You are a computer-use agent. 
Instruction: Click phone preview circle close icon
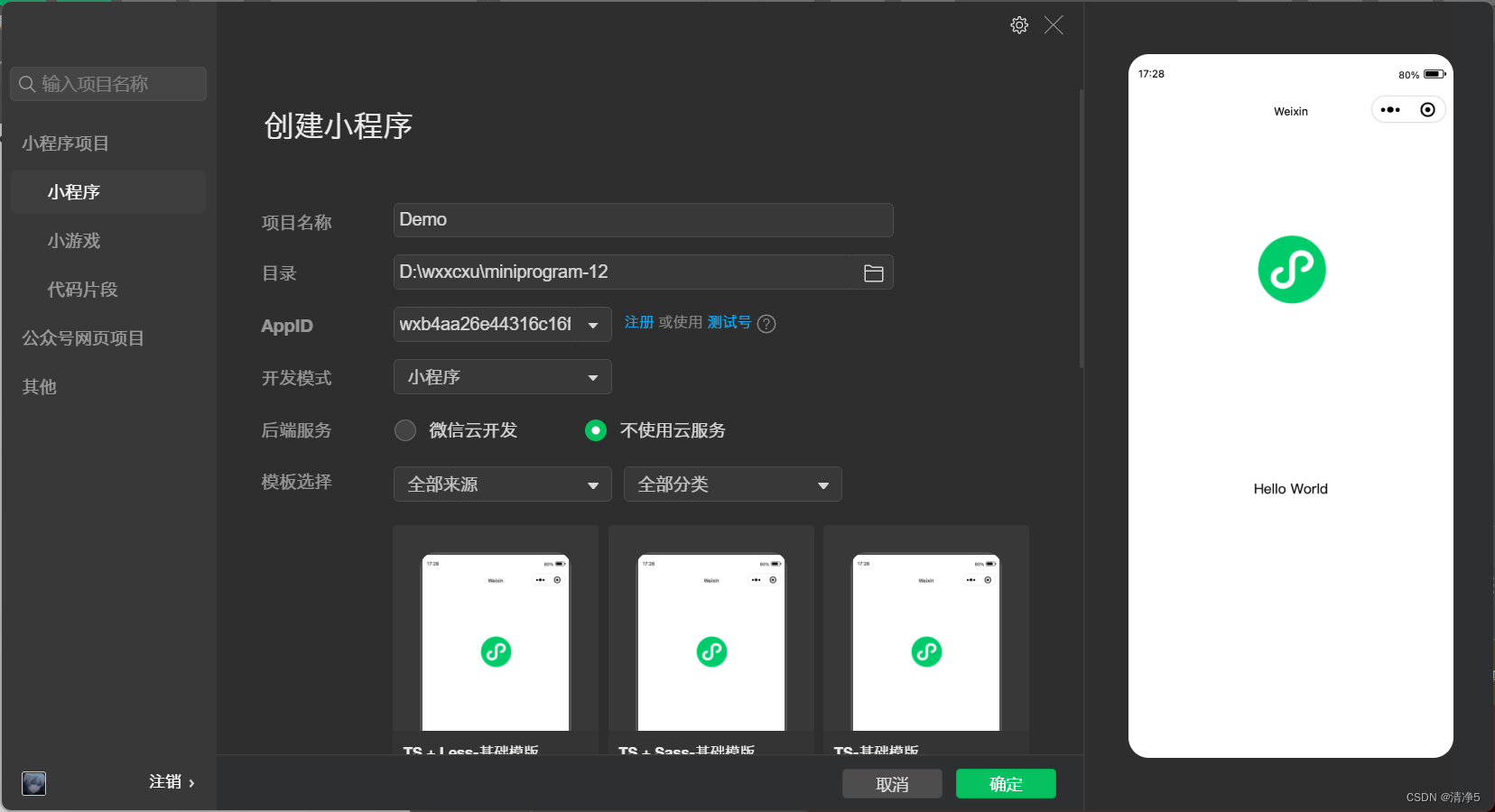coord(1427,110)
